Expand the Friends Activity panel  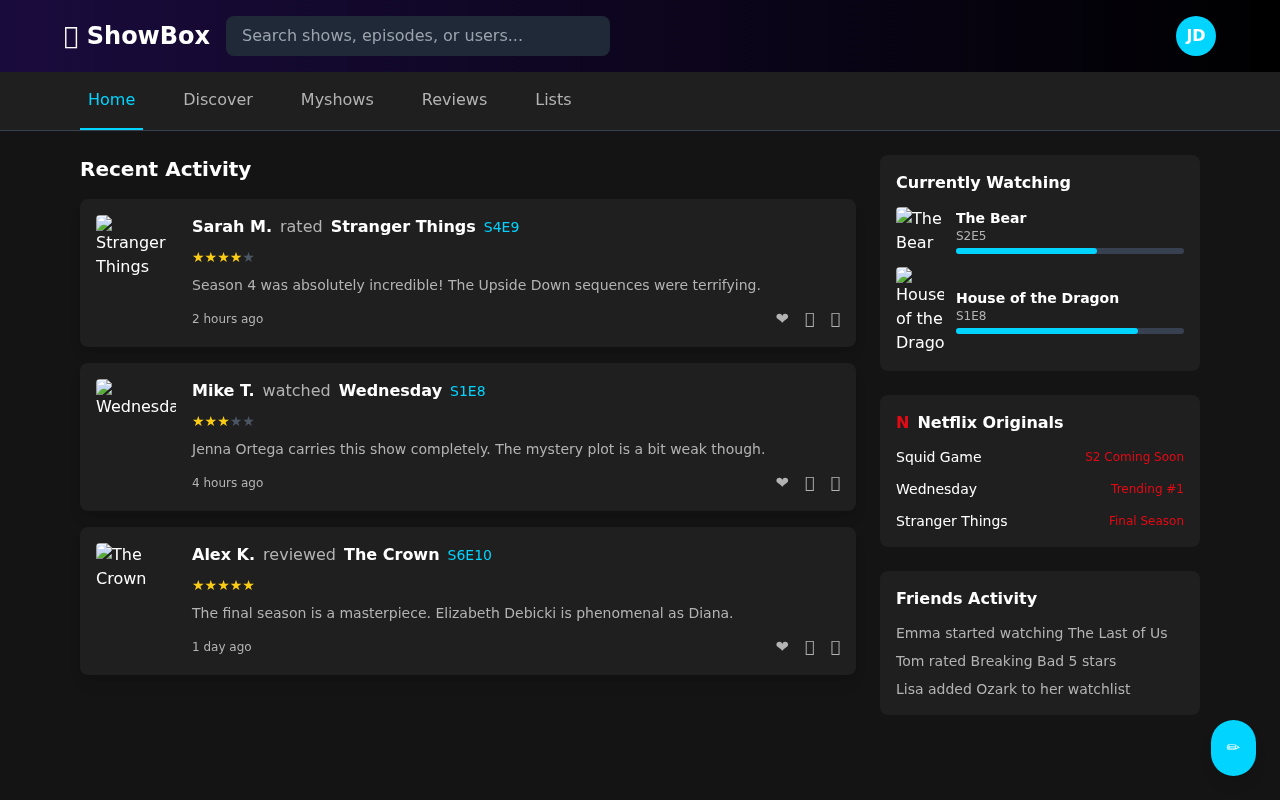pos(966,598)
